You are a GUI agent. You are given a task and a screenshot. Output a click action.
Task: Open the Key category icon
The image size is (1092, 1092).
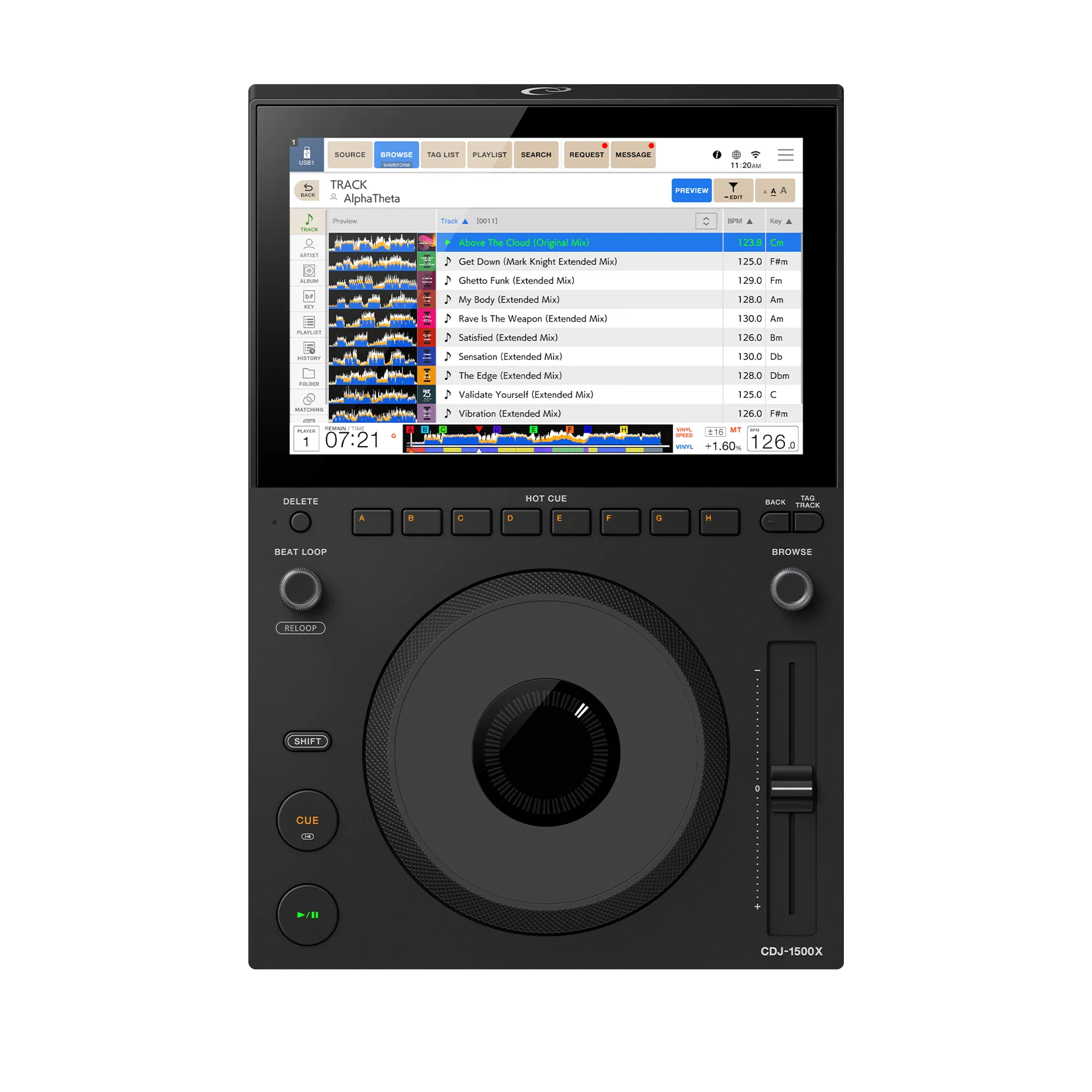(x=309, y=299)
